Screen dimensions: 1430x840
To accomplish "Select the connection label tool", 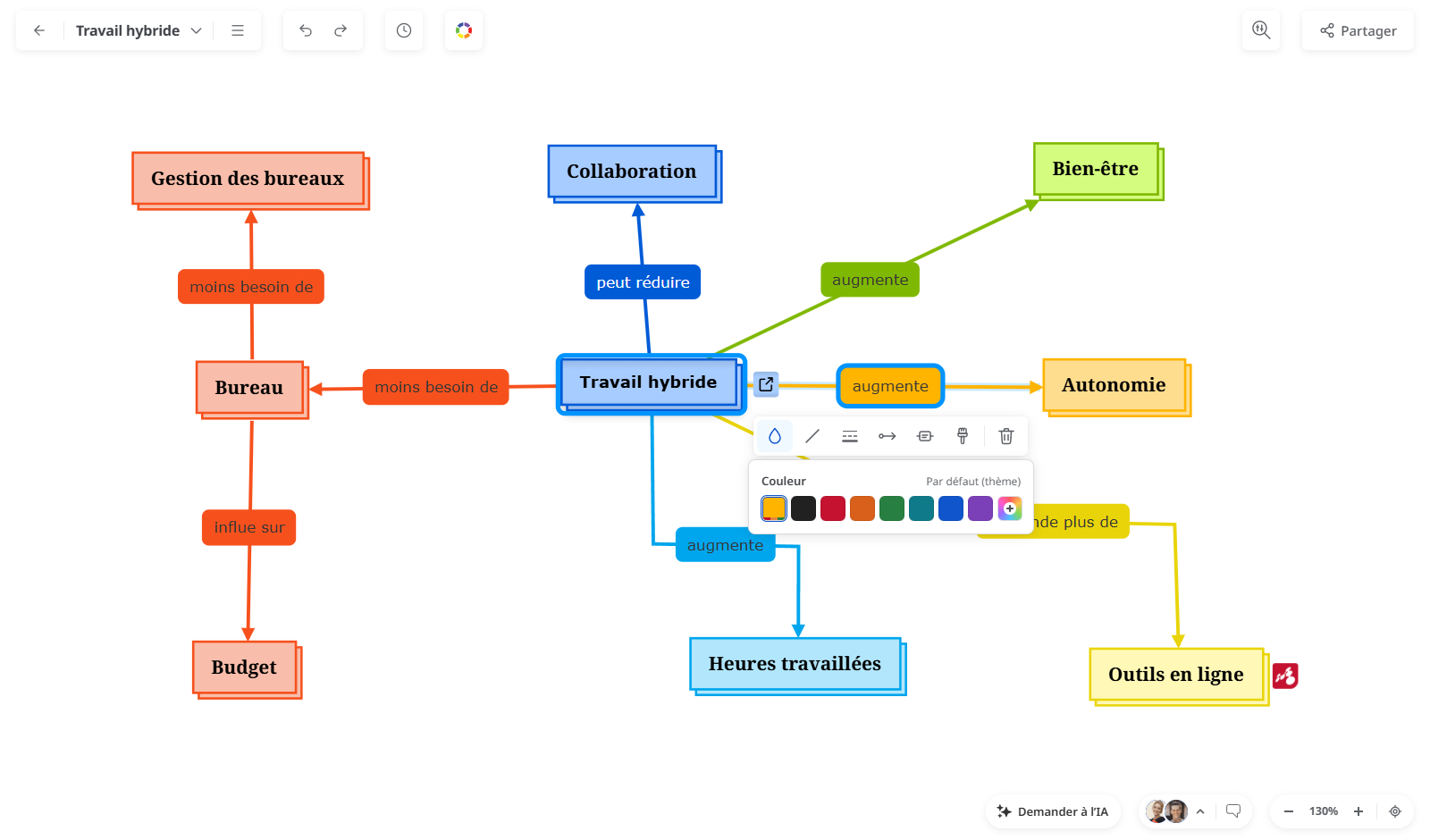I will pos(925,436).
